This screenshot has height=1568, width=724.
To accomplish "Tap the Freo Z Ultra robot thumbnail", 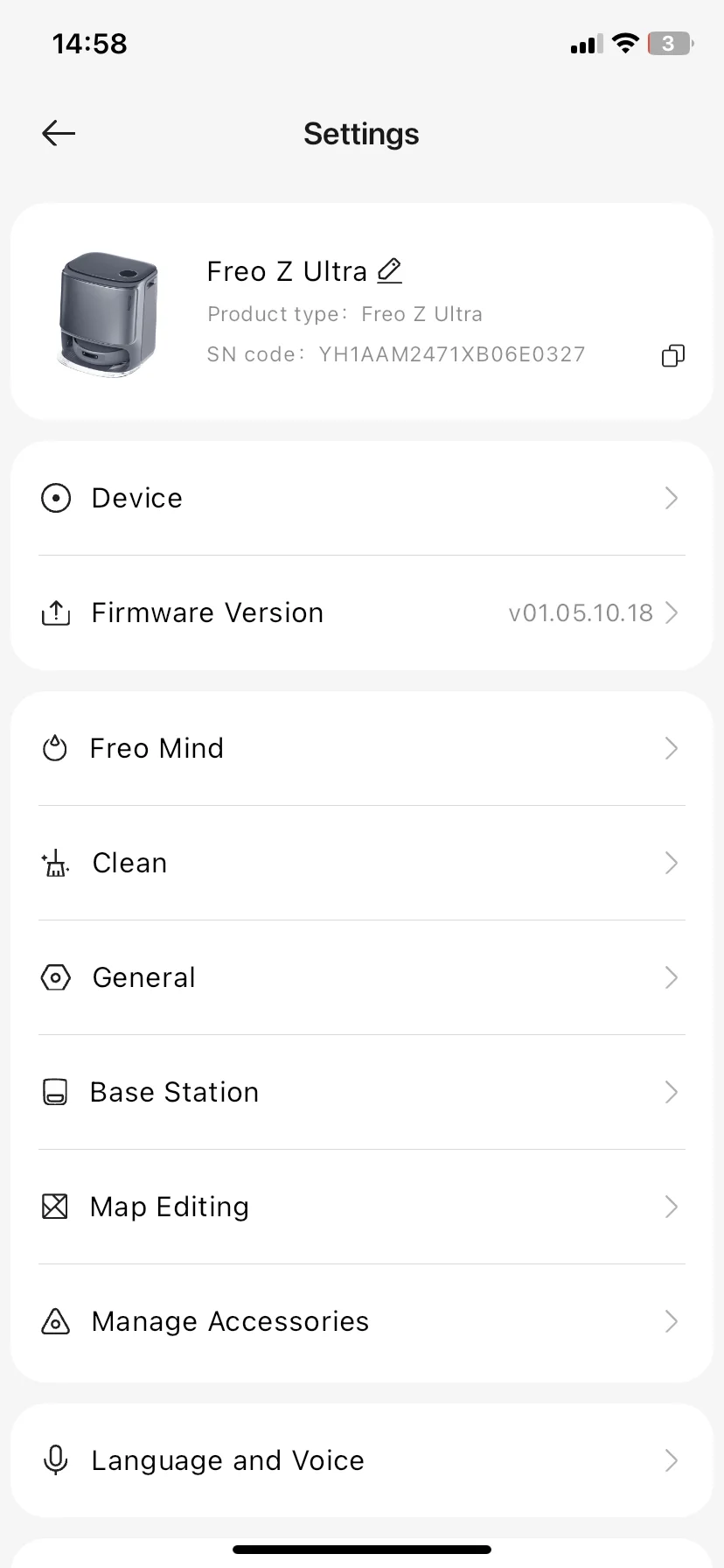I will click(108, 314).
